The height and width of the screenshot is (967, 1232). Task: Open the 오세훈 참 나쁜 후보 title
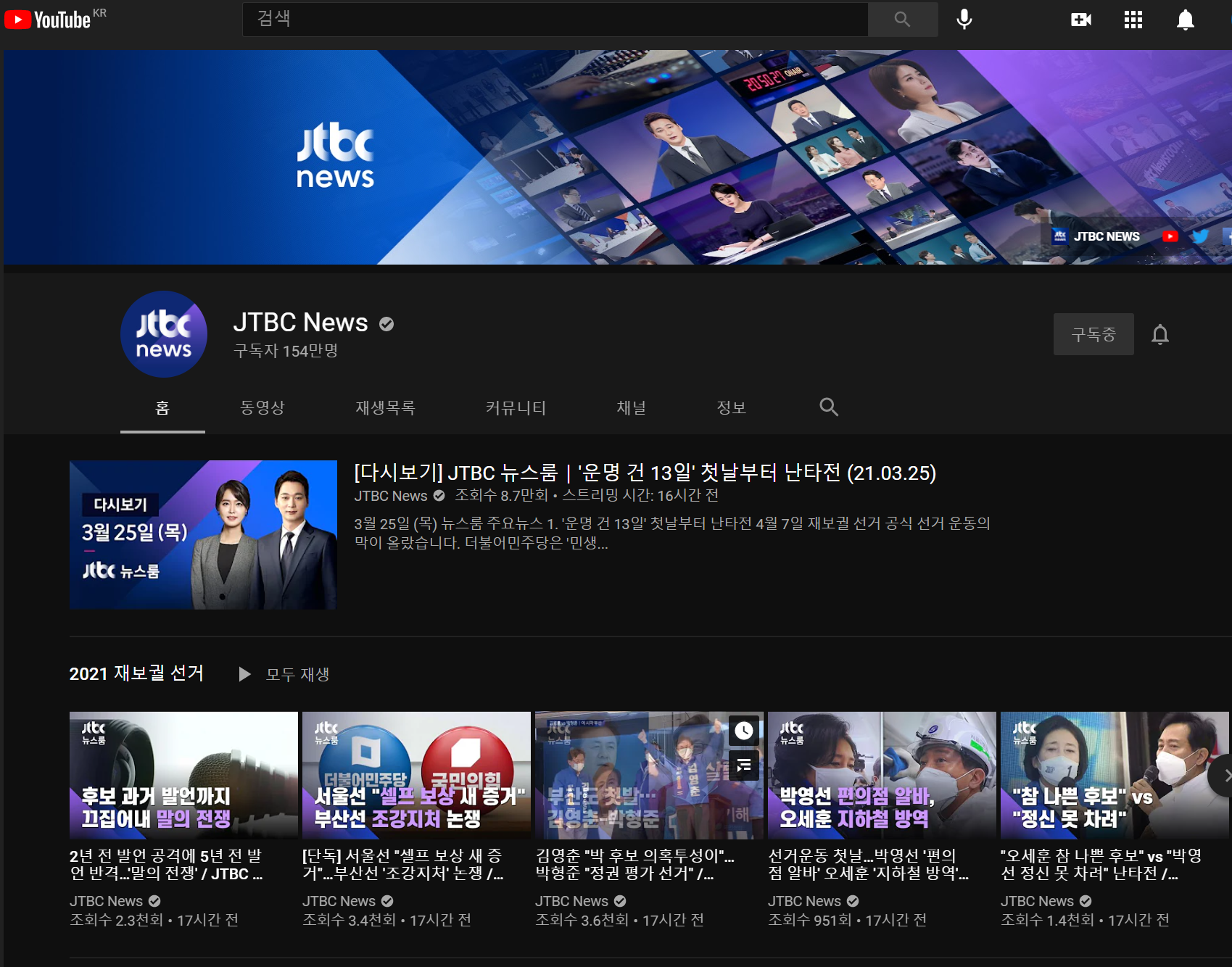coord(1101,865)
